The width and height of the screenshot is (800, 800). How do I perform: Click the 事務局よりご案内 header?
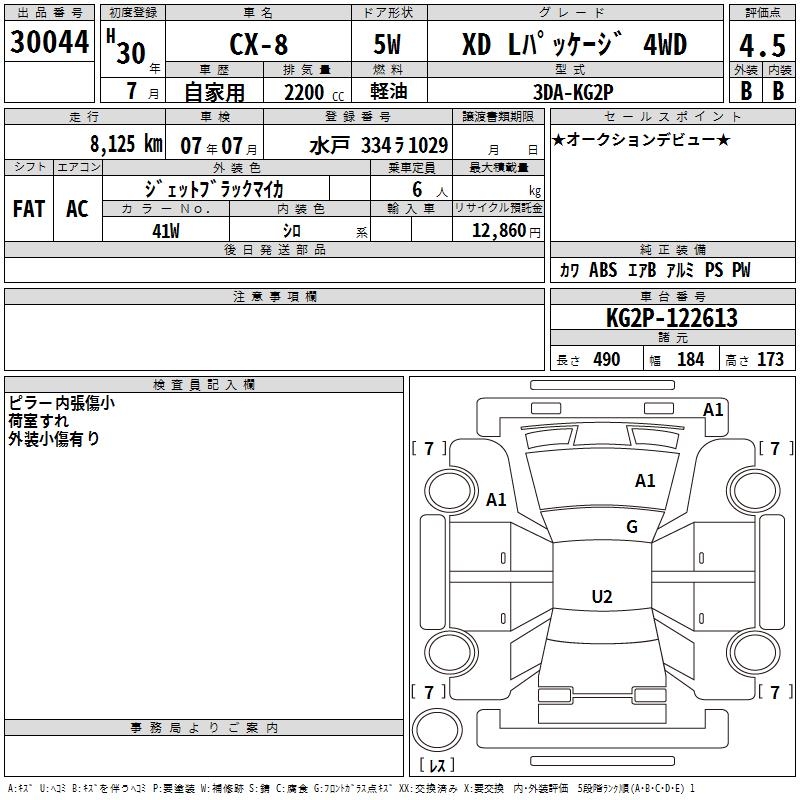tap(204, 728)
